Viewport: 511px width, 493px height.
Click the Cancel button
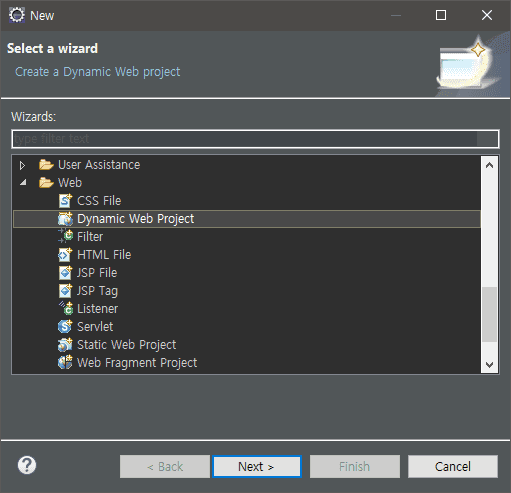pyautogui.click(x=453, y=466)
